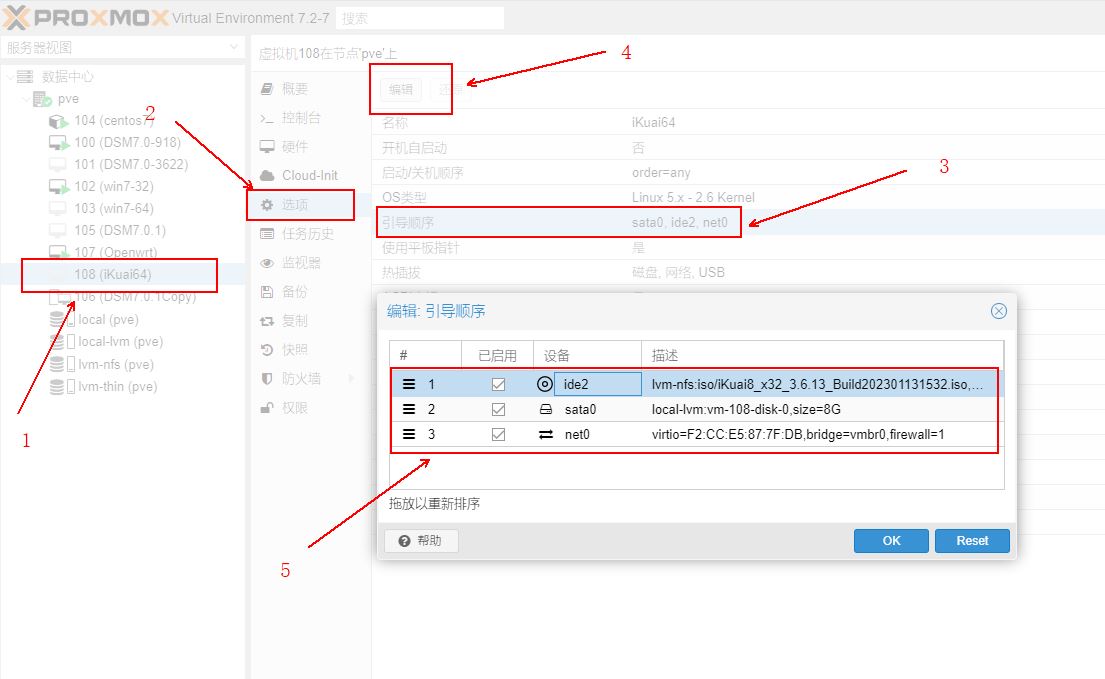Click the CD disc icon for ide2
Screen dimensions: 1105x679
545,384
